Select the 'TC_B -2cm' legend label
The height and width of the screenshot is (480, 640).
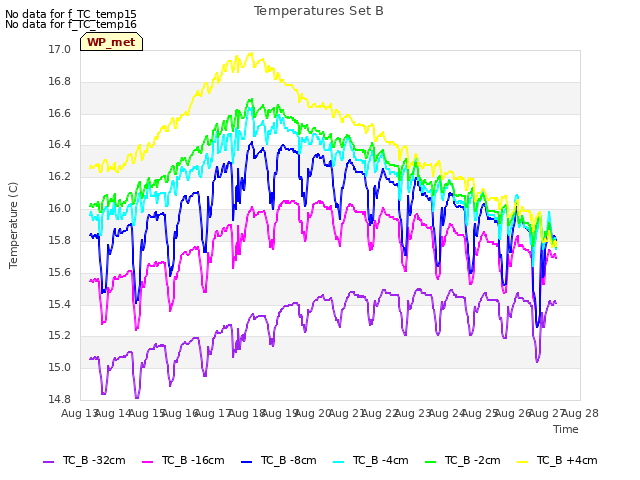[473, 460]
